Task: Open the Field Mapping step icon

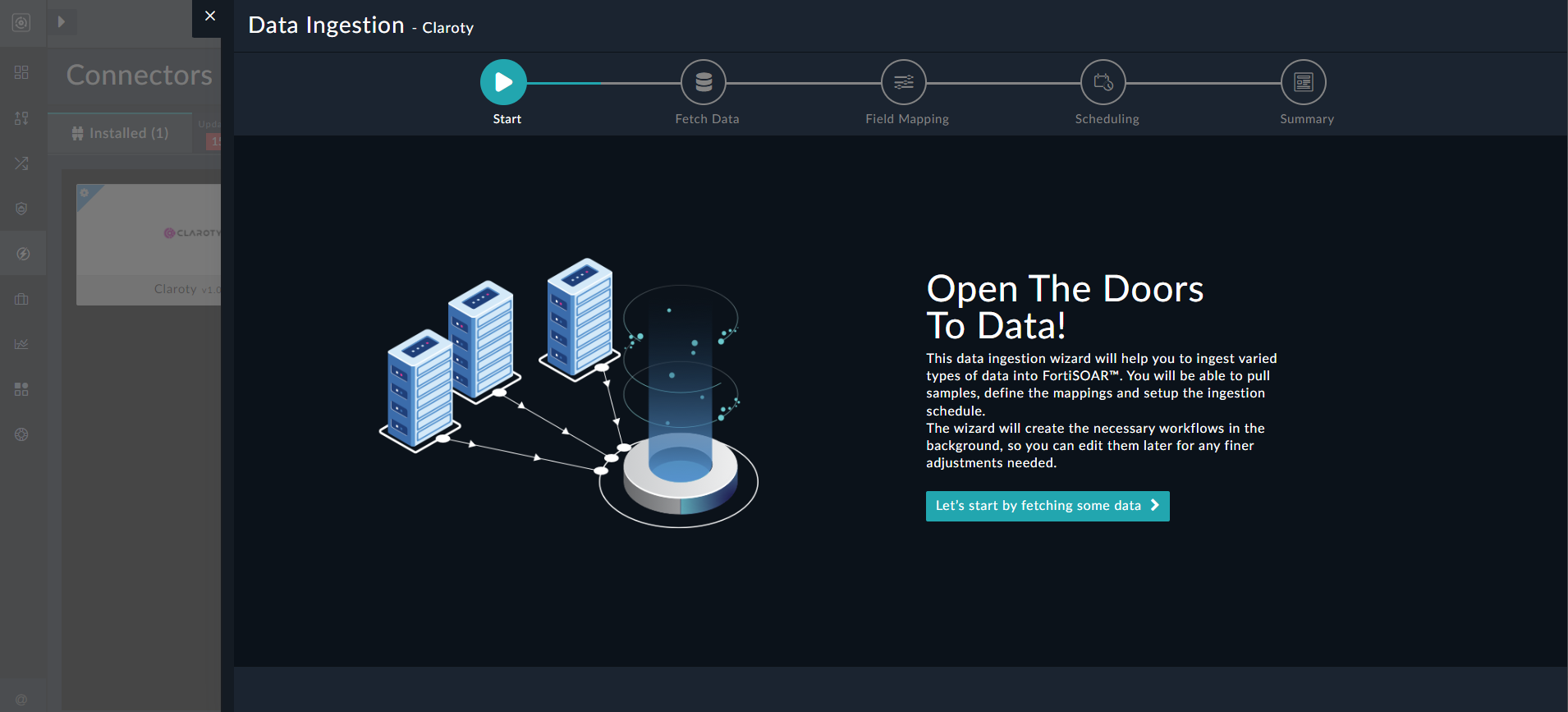Action: point(903,82)
